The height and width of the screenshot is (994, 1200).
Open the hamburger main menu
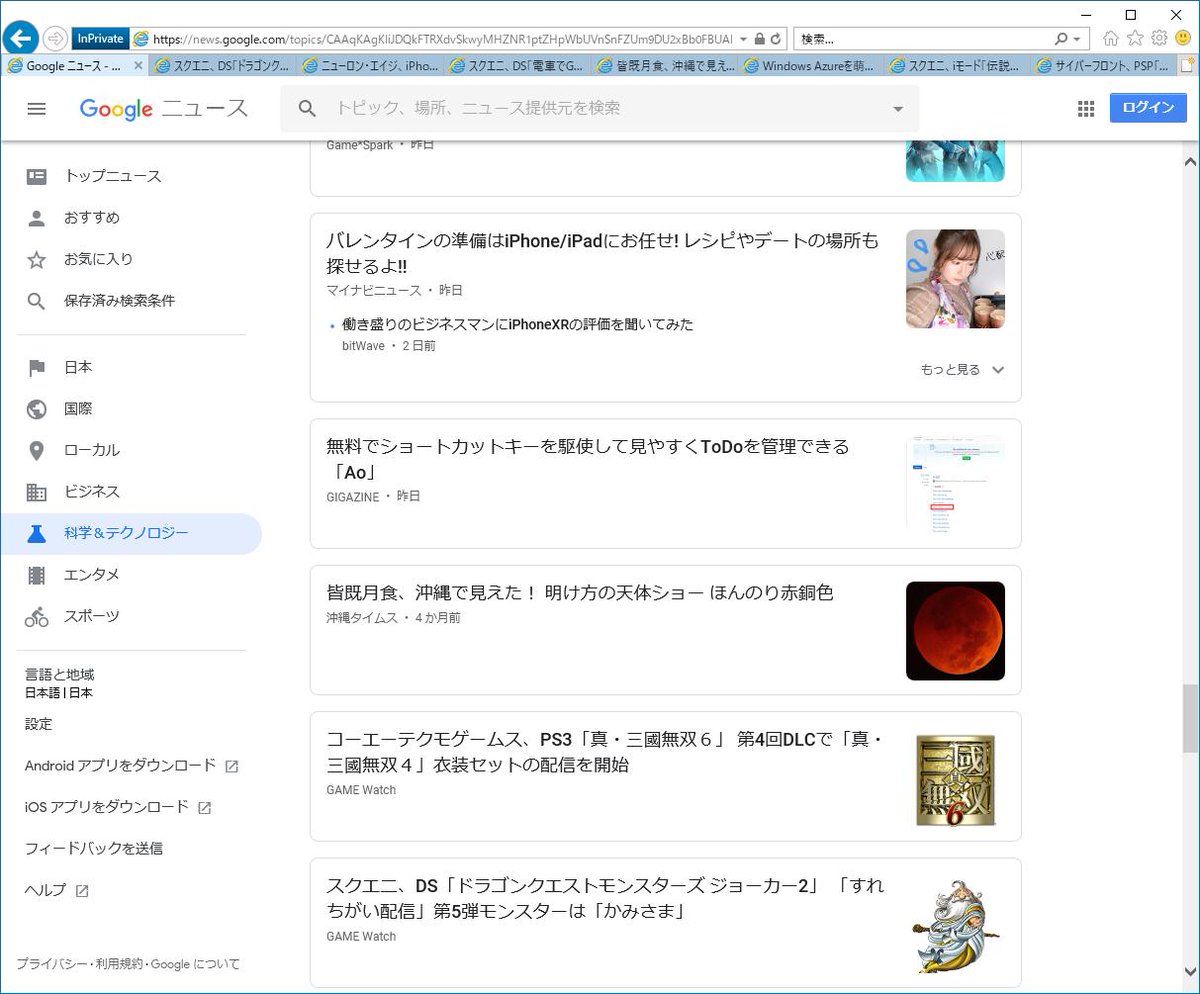coord(36,109)
